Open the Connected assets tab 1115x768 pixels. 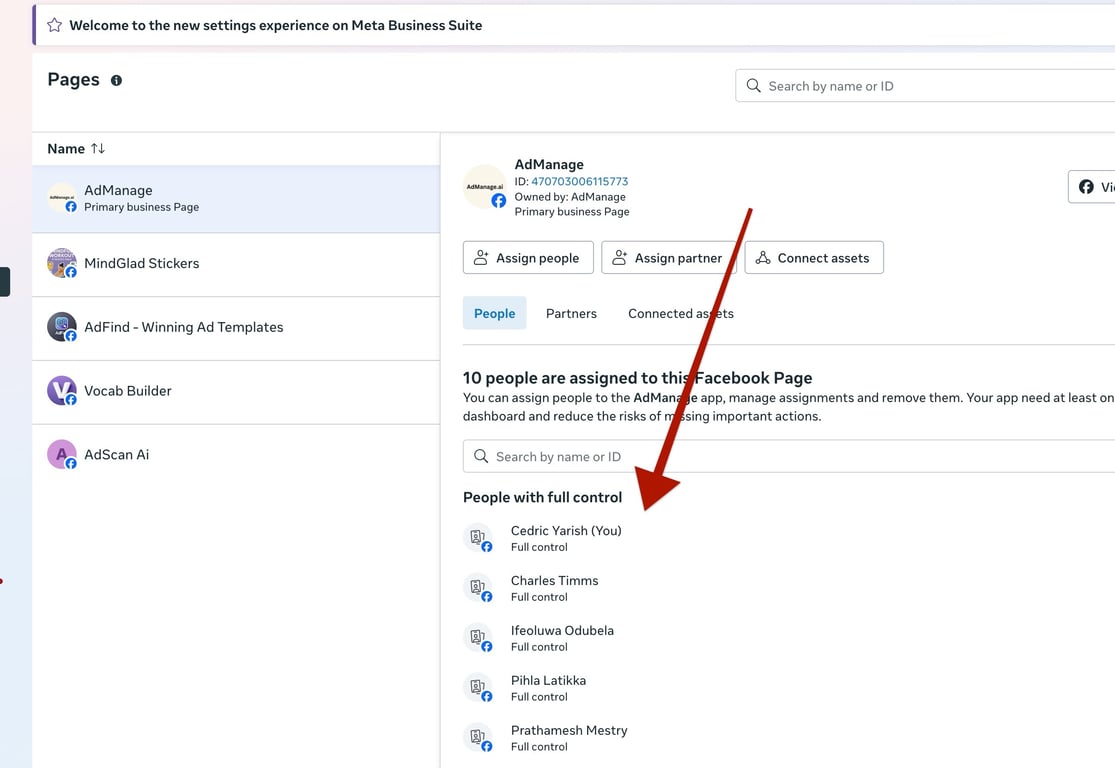(x=680, y=313)
